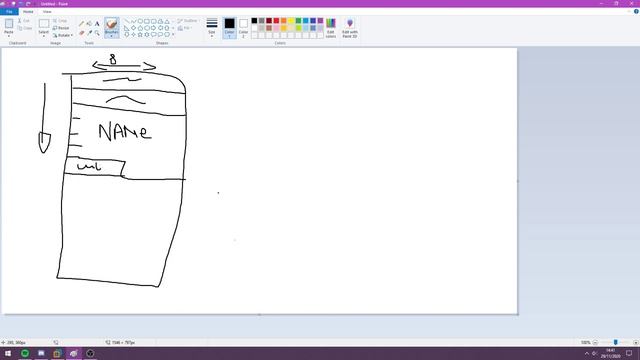Show hidden system tray icons chevron

pyautogui.click(x=587, y=353)
